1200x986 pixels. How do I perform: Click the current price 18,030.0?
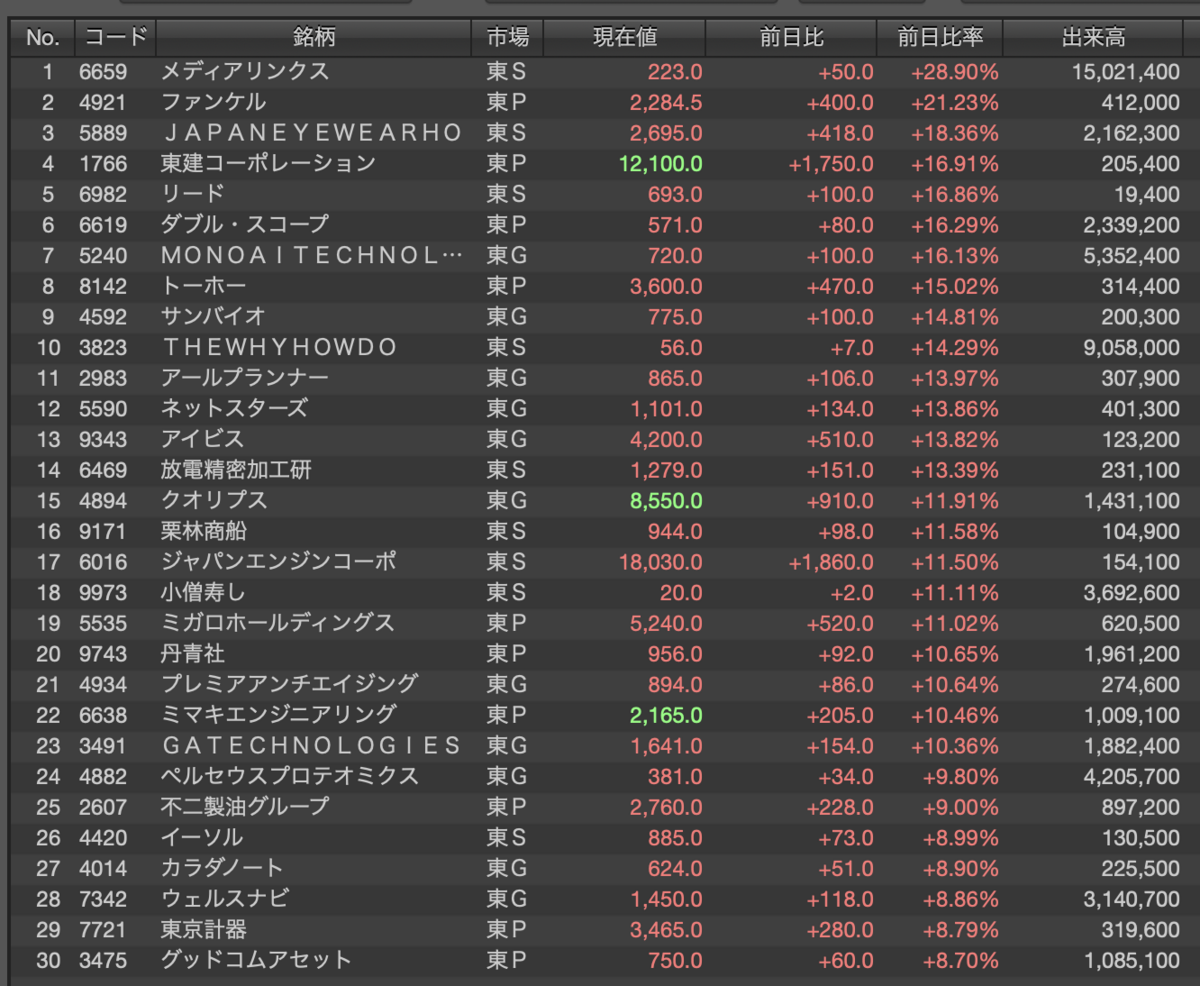[x=660, y=562]
